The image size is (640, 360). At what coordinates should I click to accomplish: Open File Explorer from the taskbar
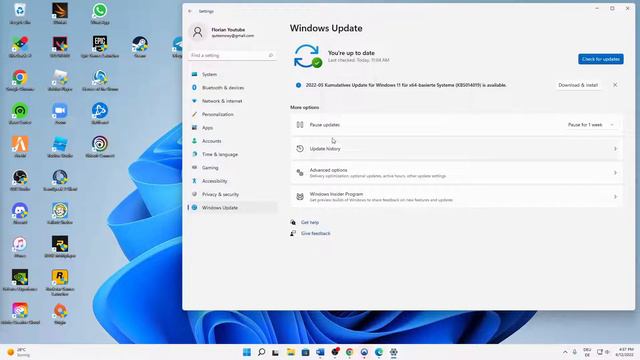pos(291,352)
